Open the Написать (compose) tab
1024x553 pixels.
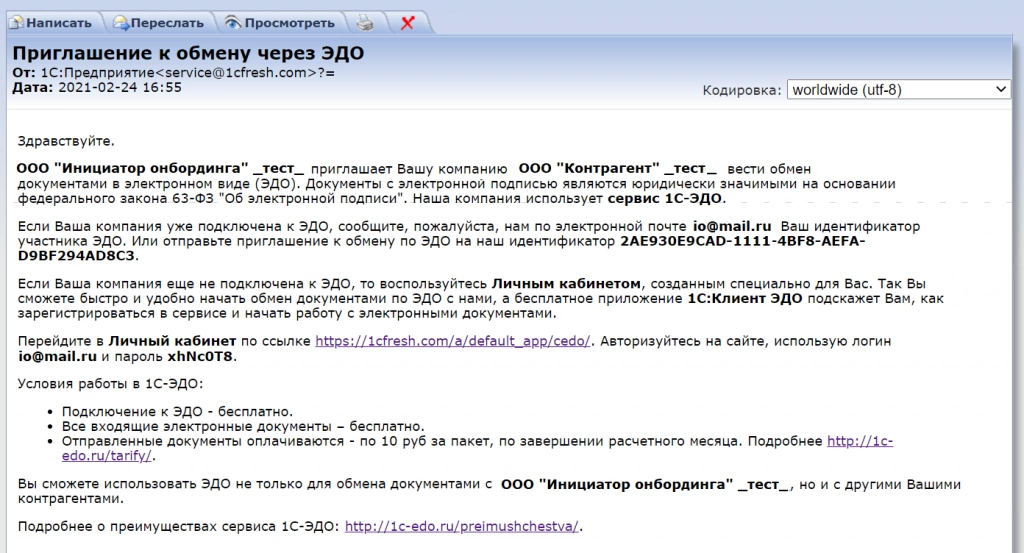51,23
